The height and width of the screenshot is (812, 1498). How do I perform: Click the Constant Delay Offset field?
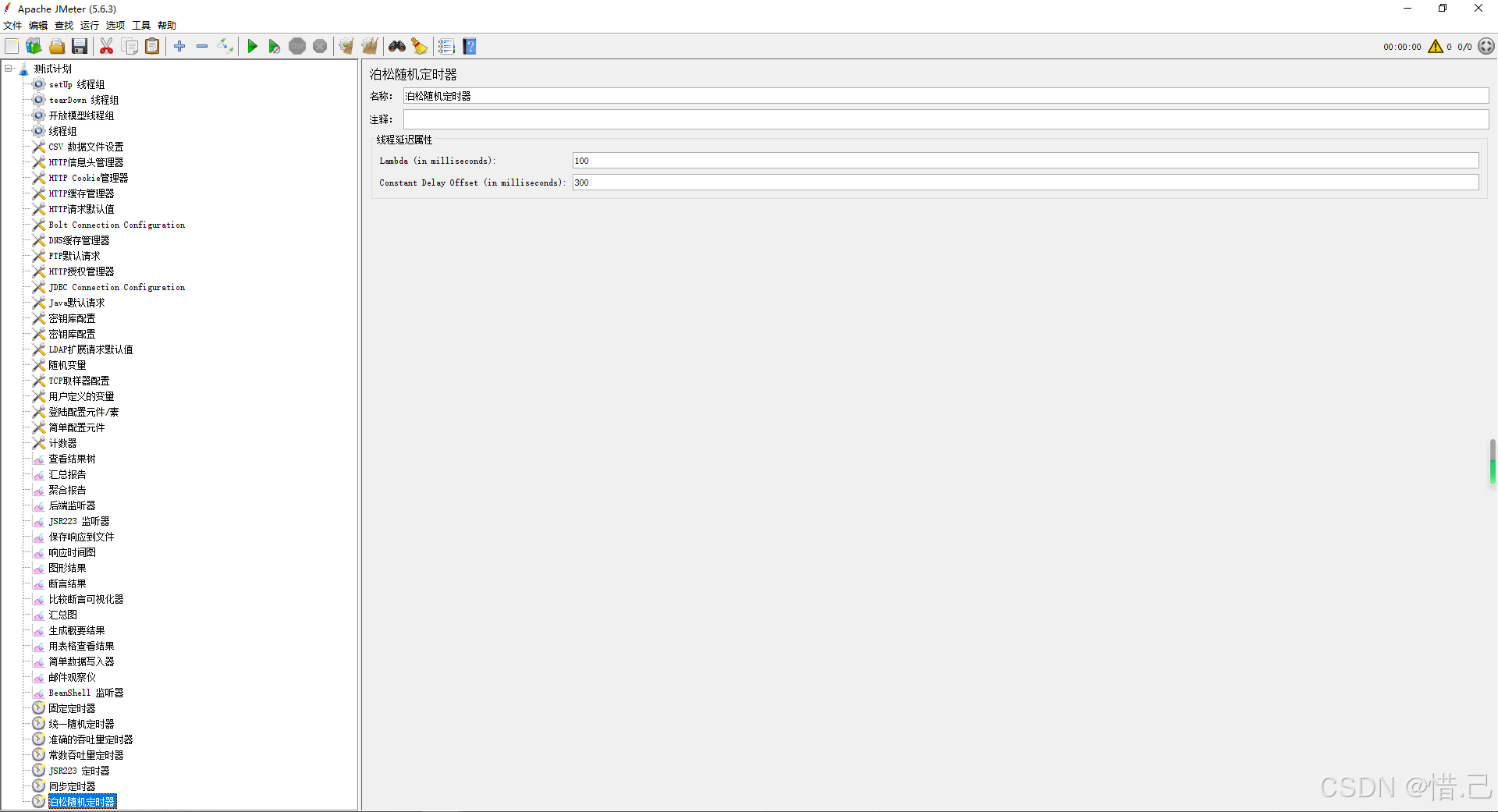coord(1025,183)
